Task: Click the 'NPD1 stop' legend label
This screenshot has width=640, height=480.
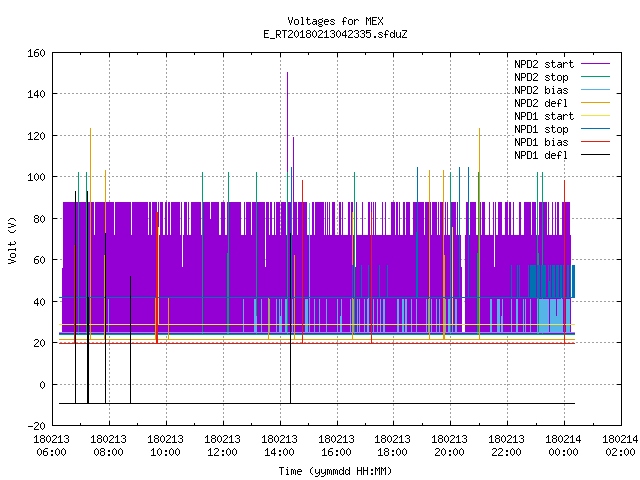Action: tap(541, 129)
